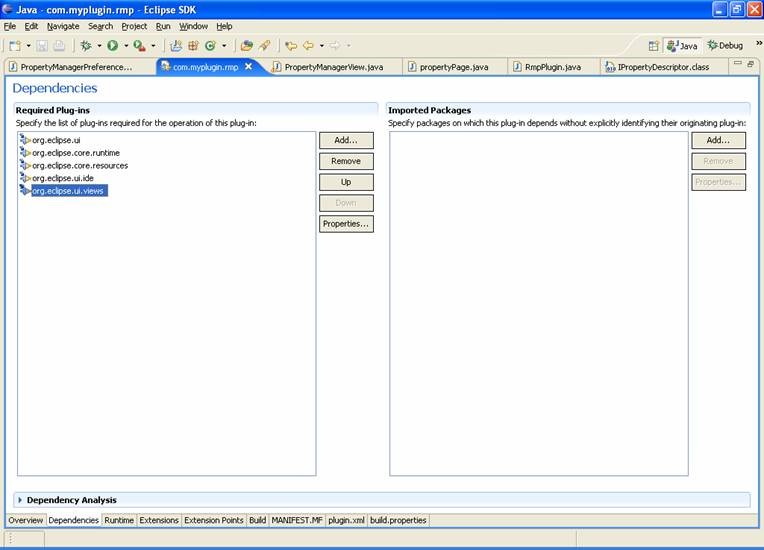Switch to PropertyManagerView.java editor tab
The image size is (764, 550).
tap(334, 67)
